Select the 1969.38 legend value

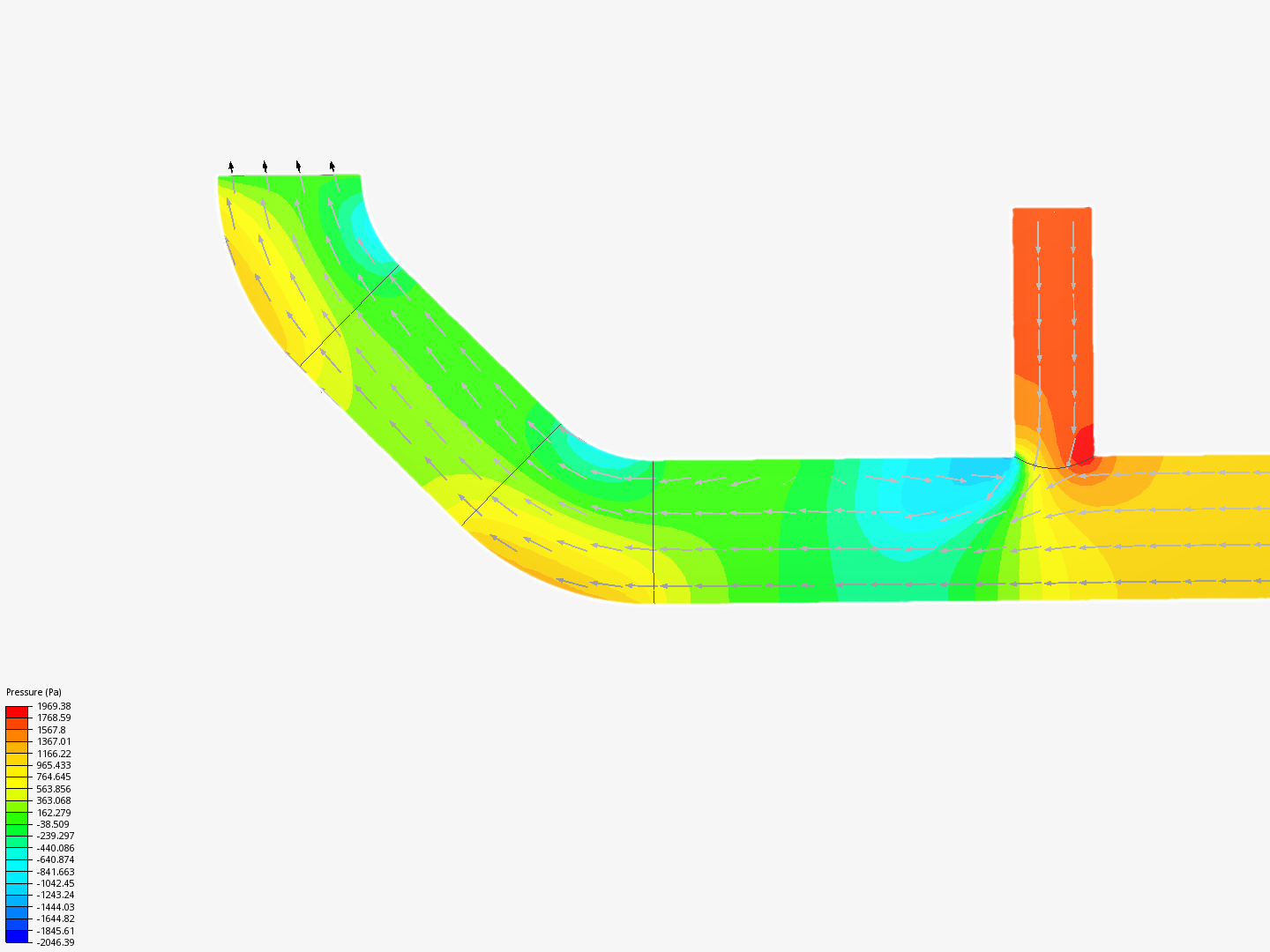tap(54, 706)
